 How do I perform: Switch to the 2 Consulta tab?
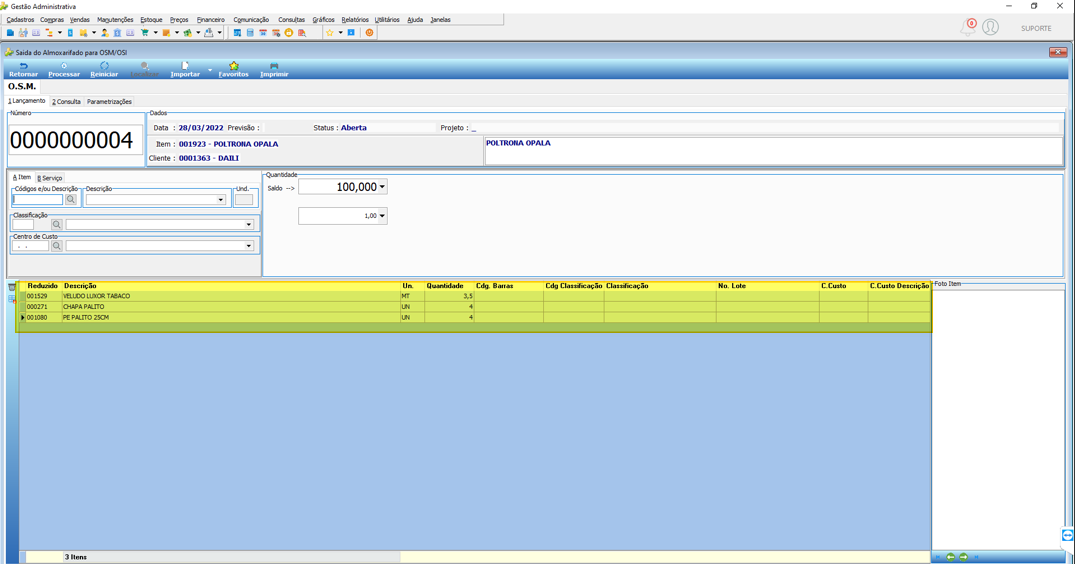click(x=67, y=101)
